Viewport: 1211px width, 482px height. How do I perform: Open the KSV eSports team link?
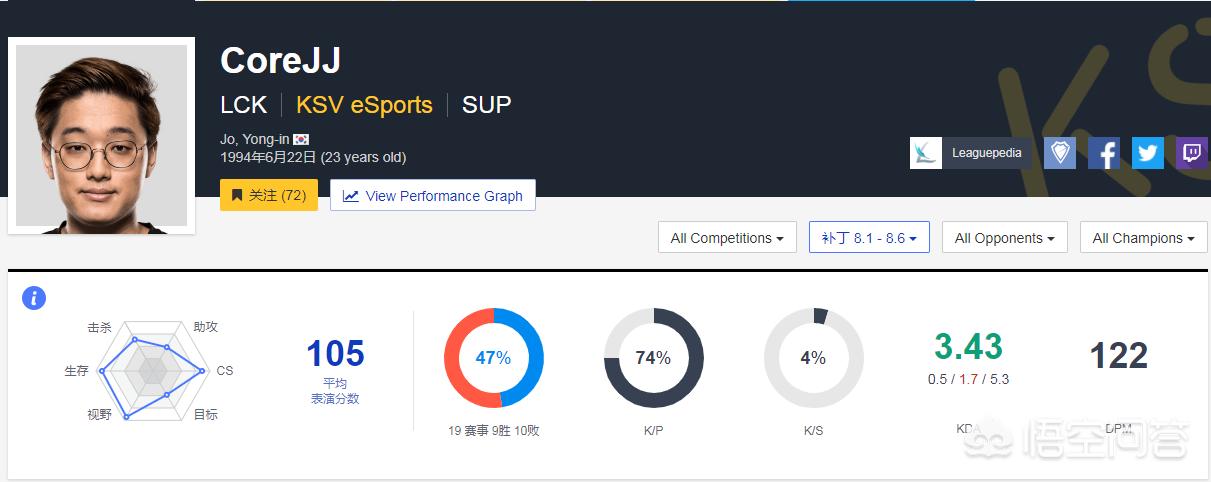click(x=365, y=105)
